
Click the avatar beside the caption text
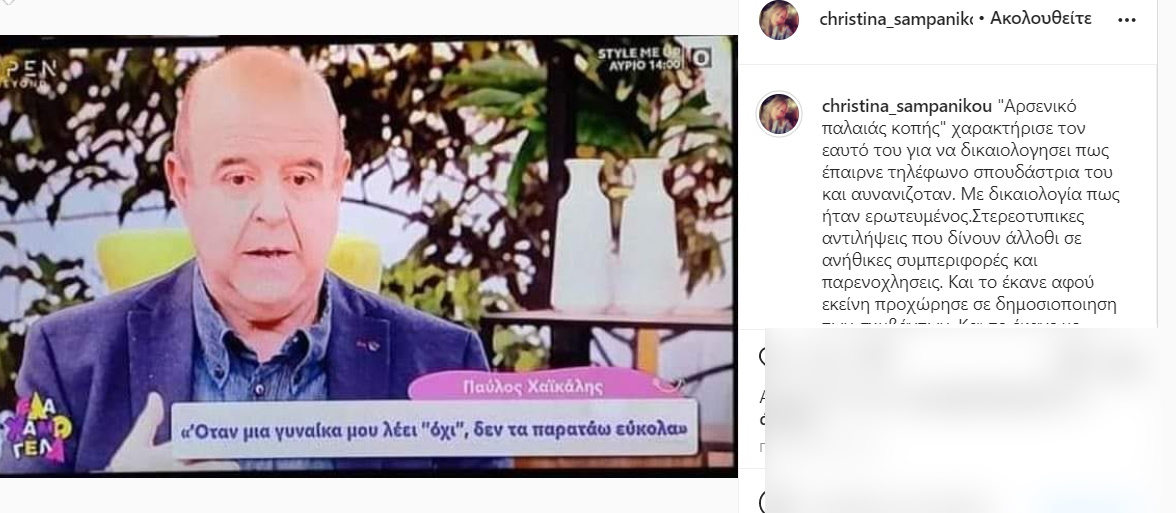(x=778, y=114)
